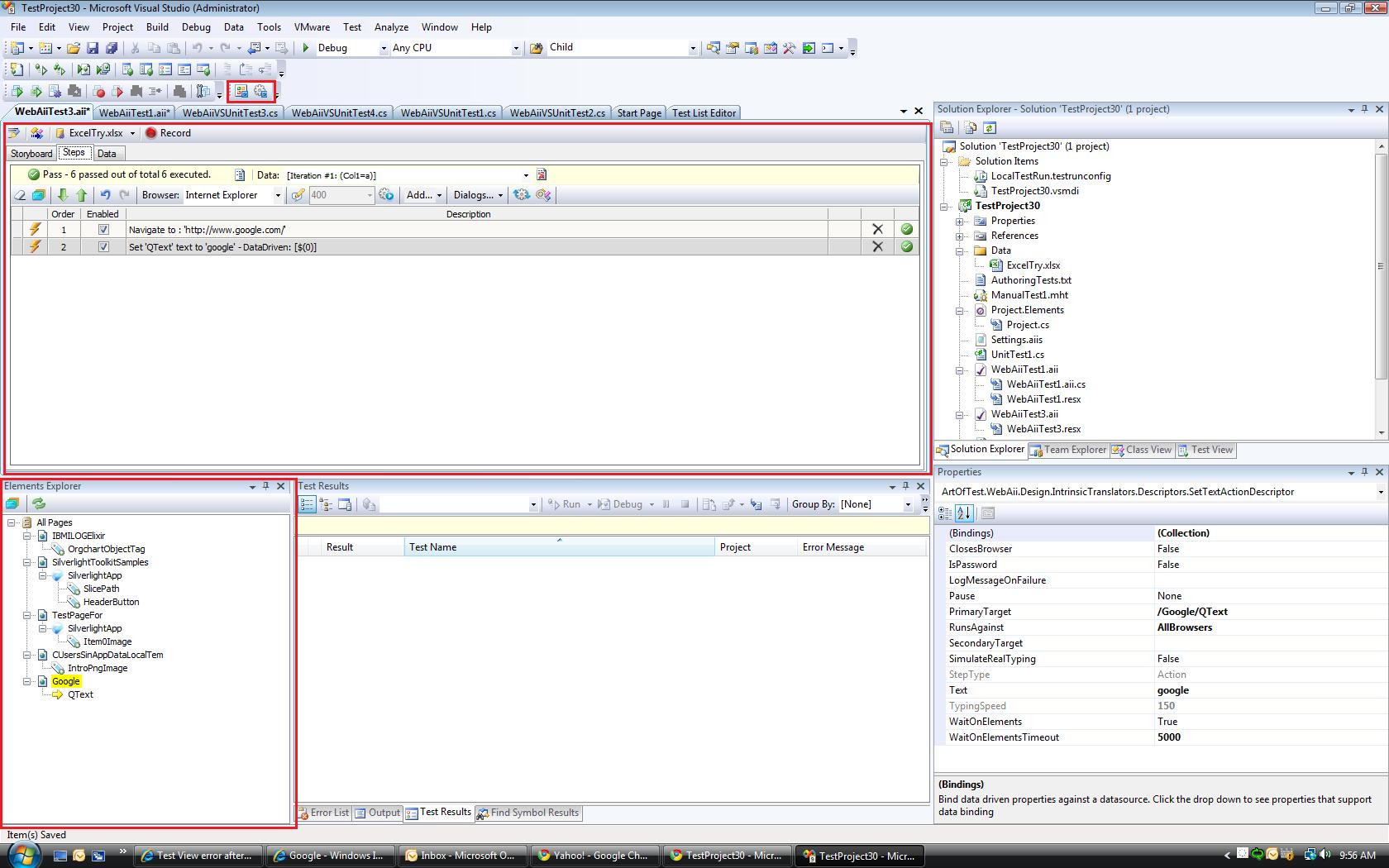Open the Debug configuration dropdown
This screenshot has width=1389, height=868.
point(384,48)
